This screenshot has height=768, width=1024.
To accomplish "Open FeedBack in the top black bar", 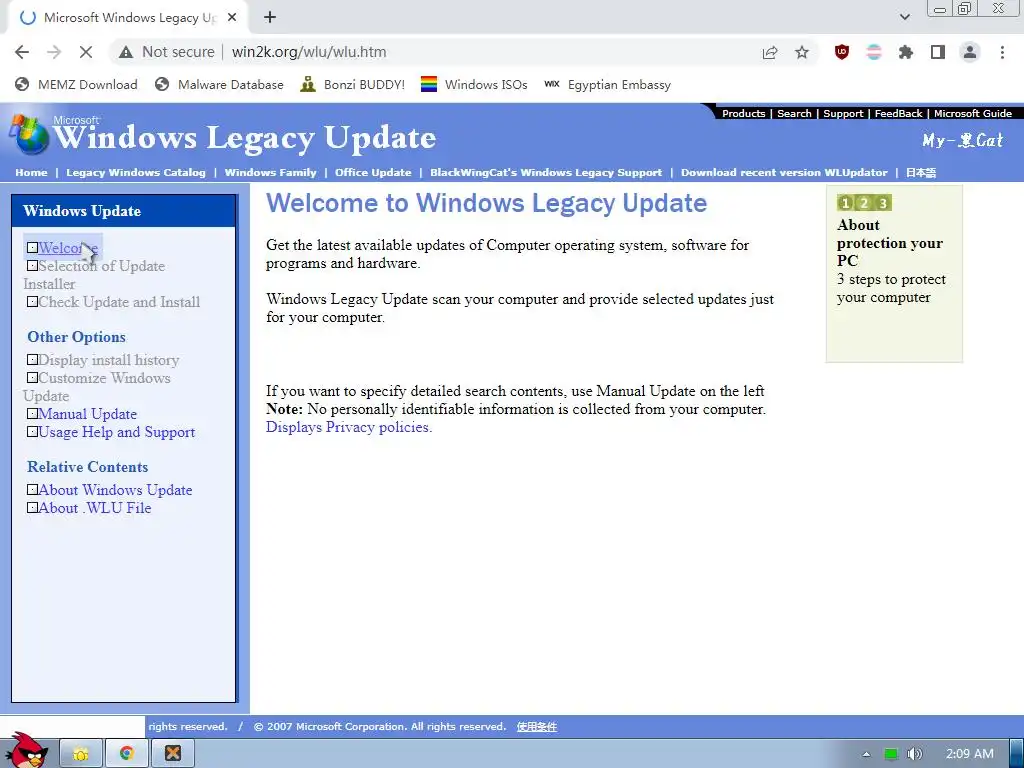I will point(899,114).
